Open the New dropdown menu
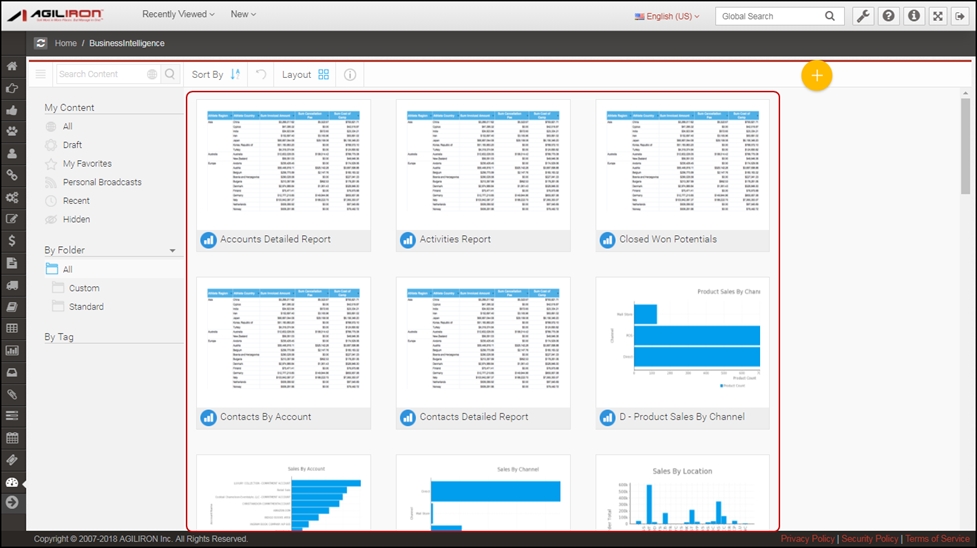Image resolution: width=977 pixels, height=548 pixels. 243,14
